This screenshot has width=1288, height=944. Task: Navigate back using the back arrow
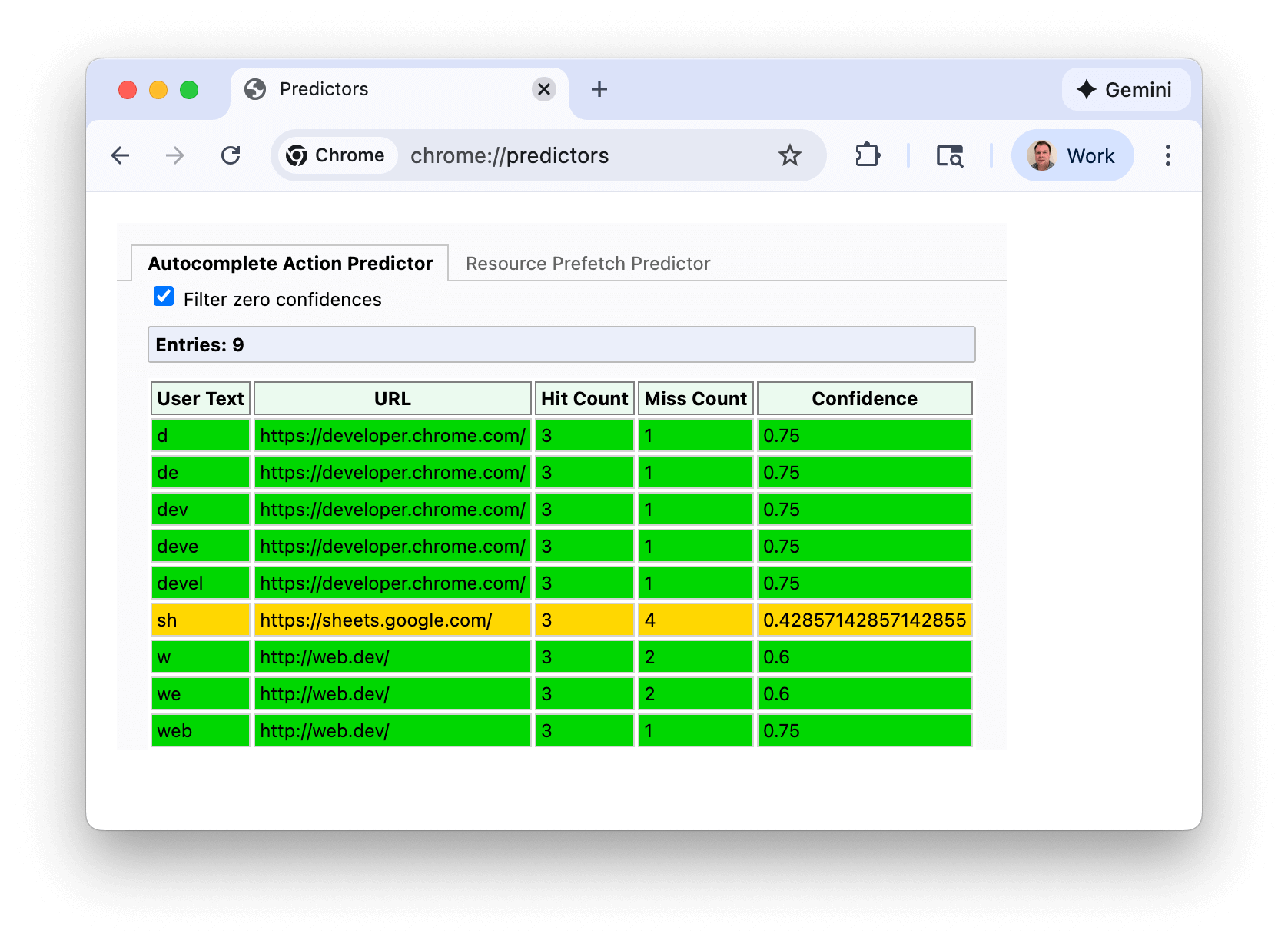[x=121, y=155]
